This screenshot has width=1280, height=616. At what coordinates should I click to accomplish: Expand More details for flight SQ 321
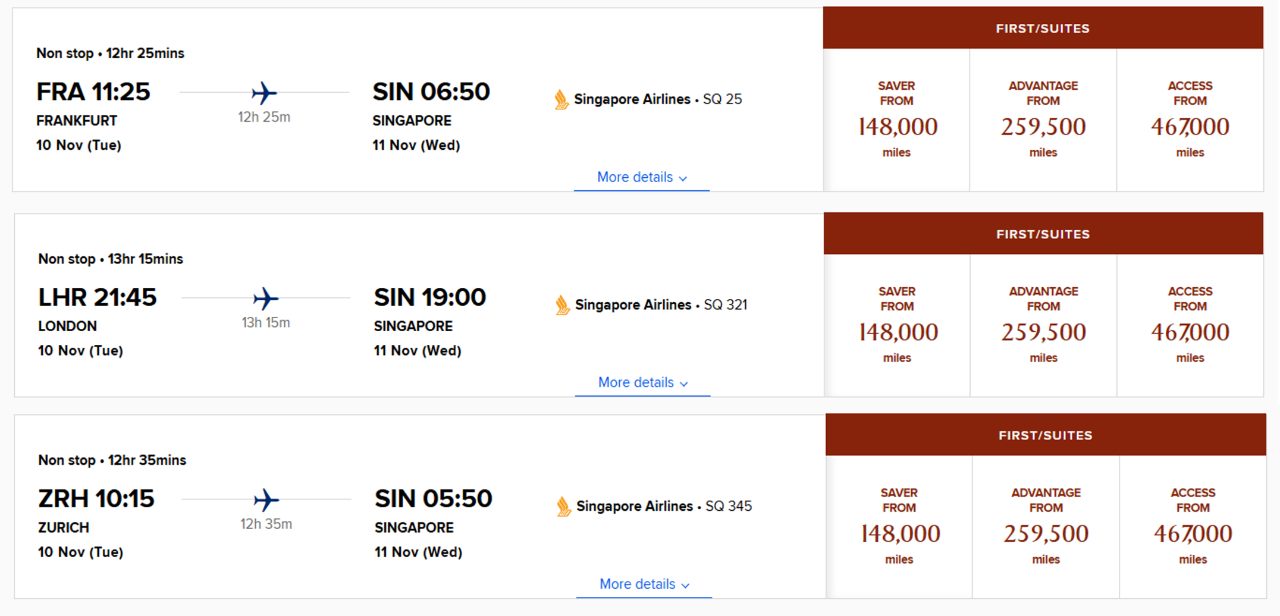point(643,382)
